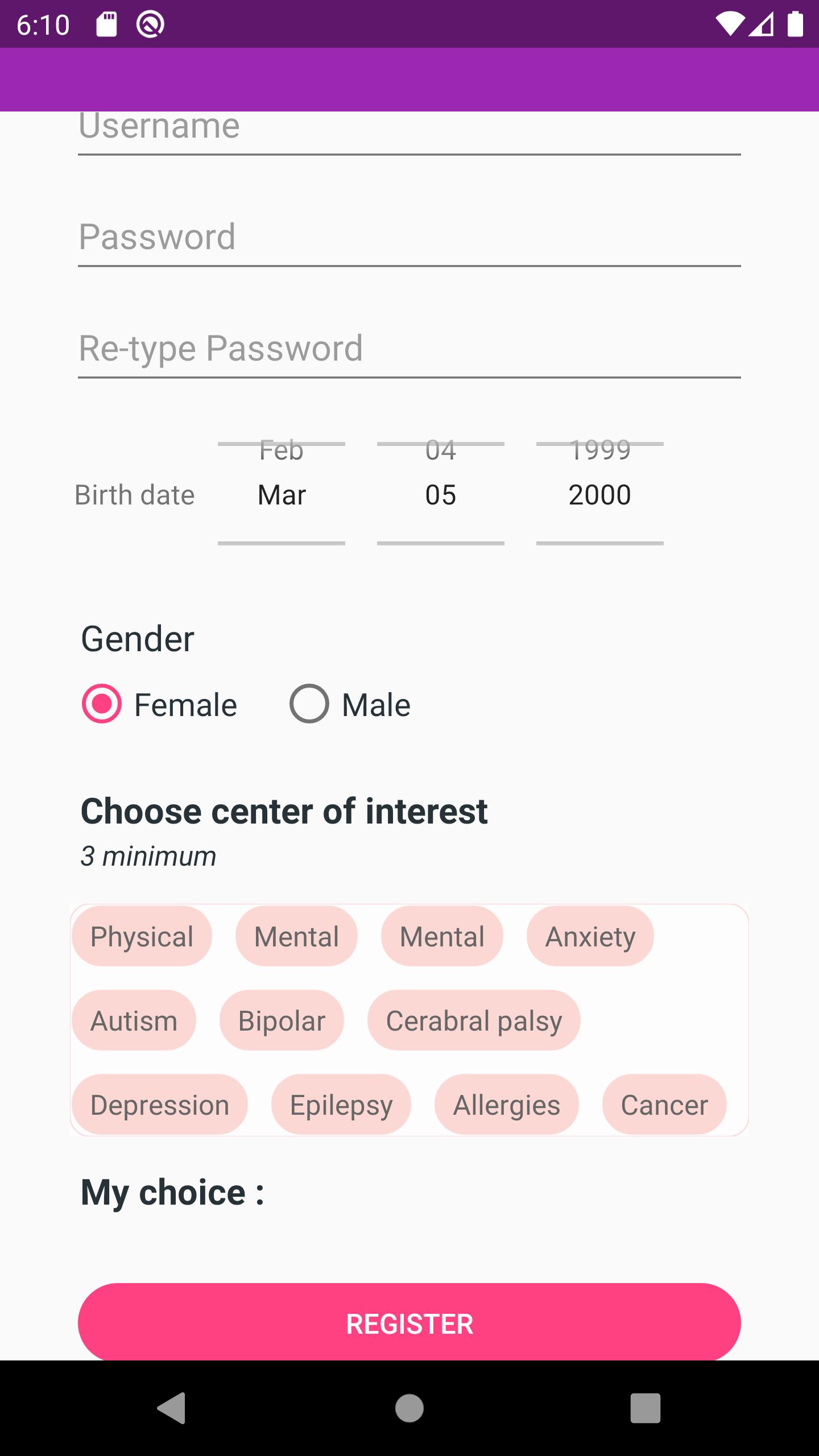Select the Female radio button

coord(159,705)
